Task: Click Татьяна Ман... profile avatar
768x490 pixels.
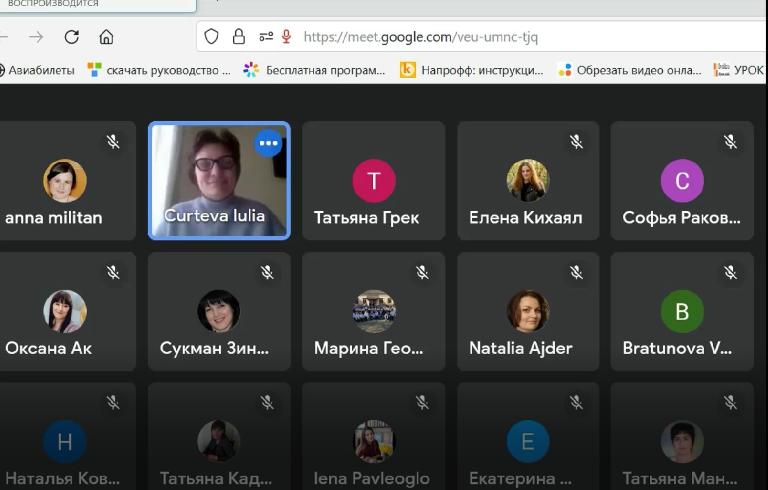Action: [x=682, y=441]
